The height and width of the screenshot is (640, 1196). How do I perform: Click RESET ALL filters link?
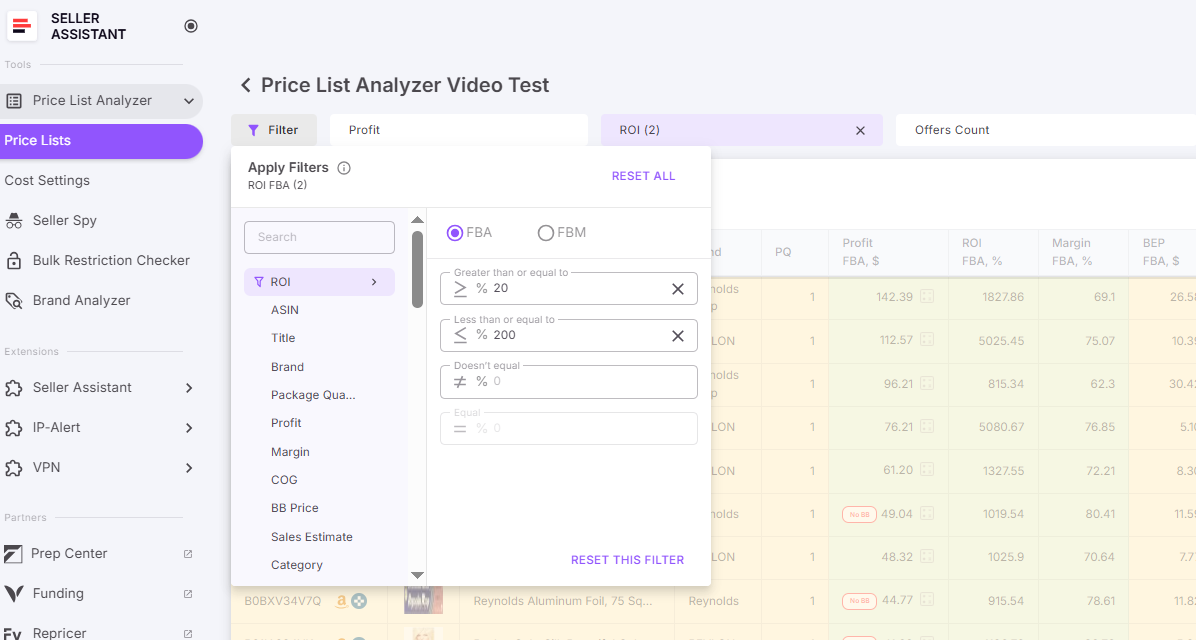point(643,176)
